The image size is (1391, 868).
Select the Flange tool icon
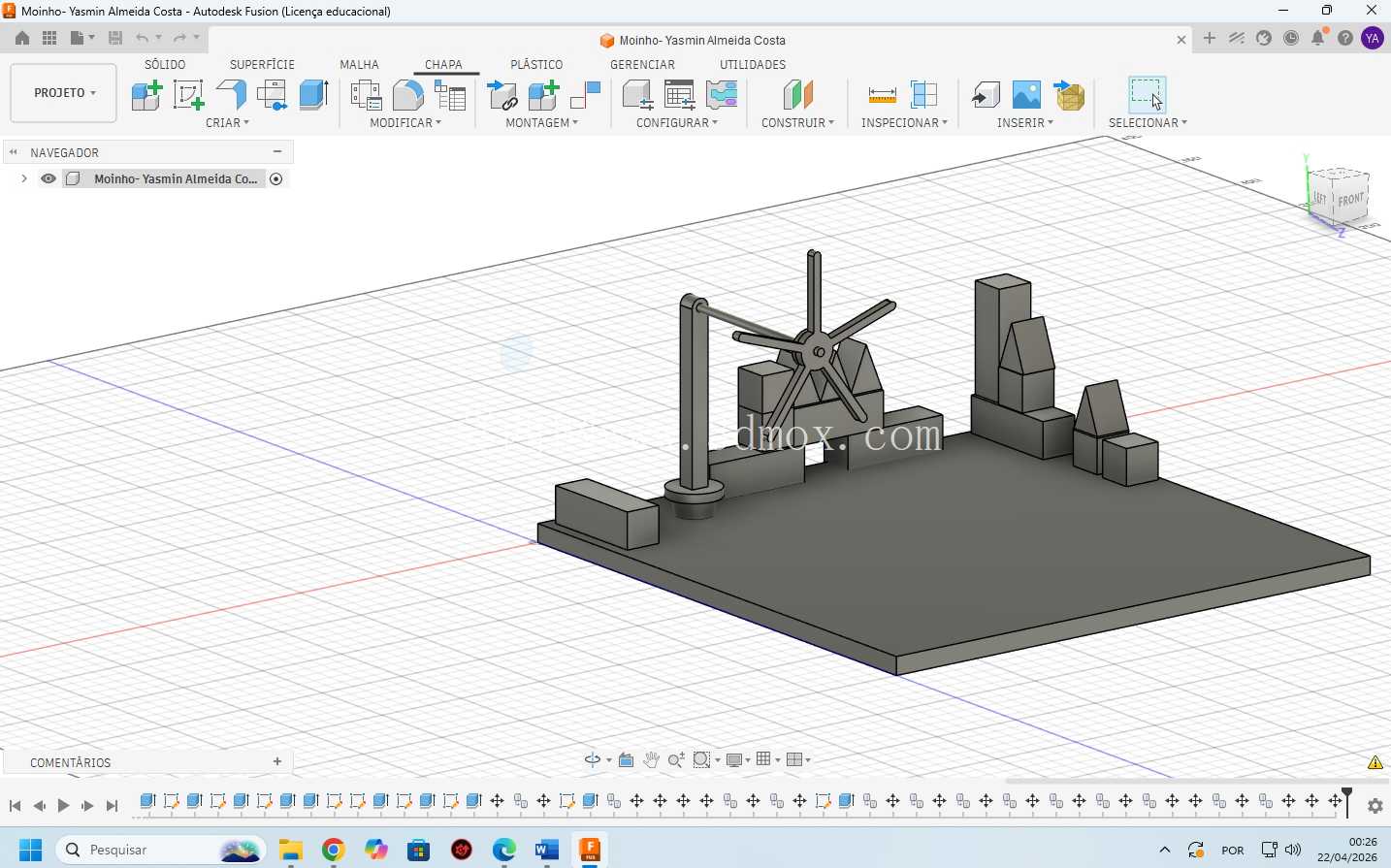pyautogui.click(x=231, y=95)
